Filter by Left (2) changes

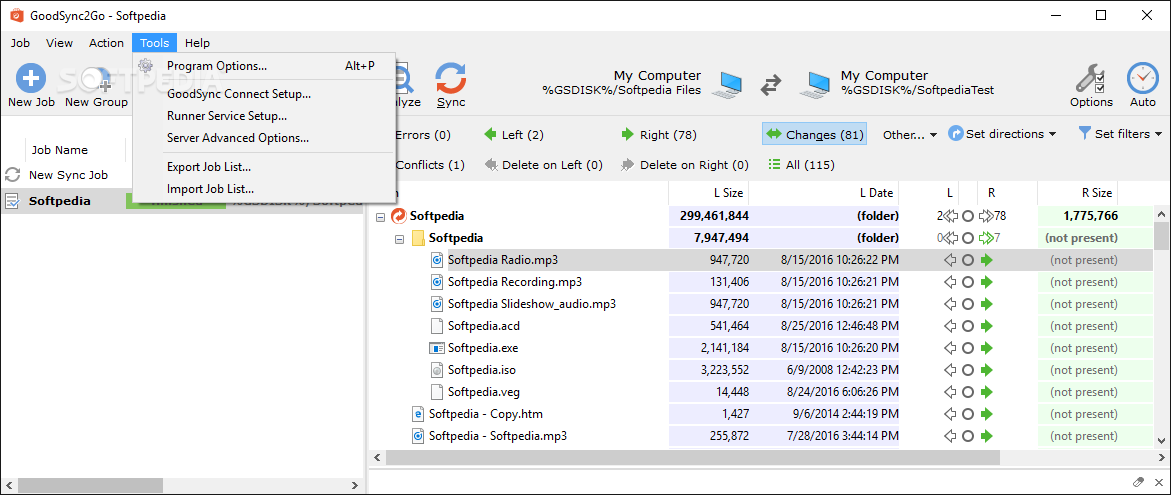[513, 134]
